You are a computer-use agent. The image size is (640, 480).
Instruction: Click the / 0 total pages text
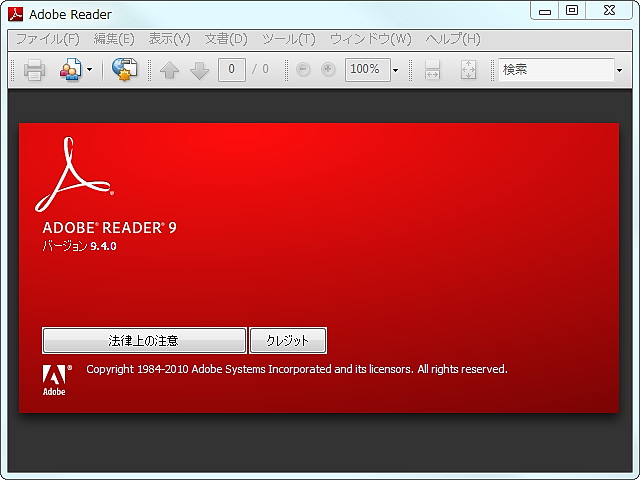pos(260,69)
